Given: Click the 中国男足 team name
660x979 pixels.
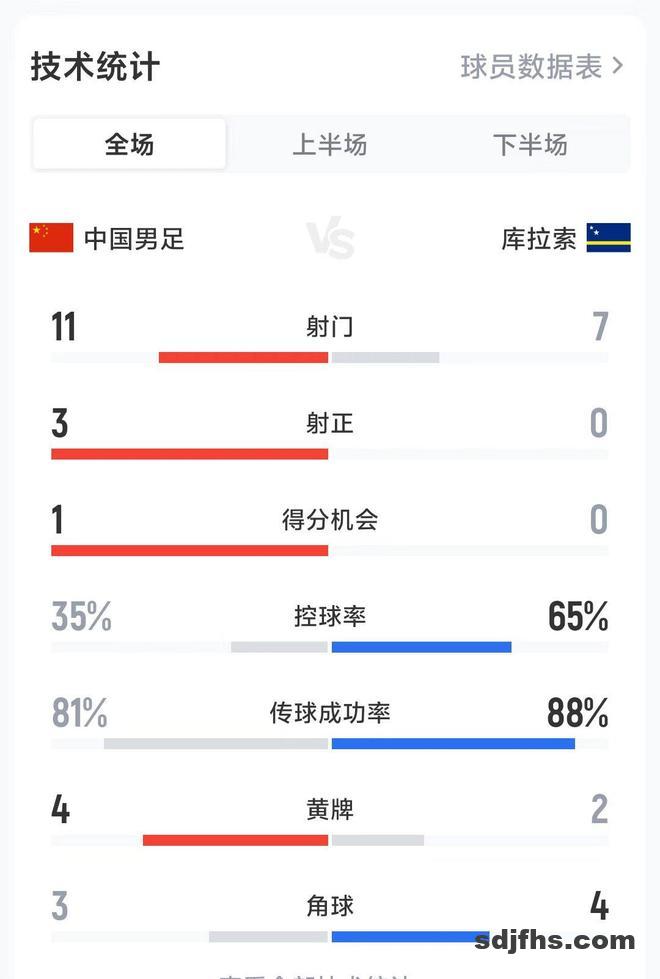Looking at the screenshot, I should coord(134,239).
